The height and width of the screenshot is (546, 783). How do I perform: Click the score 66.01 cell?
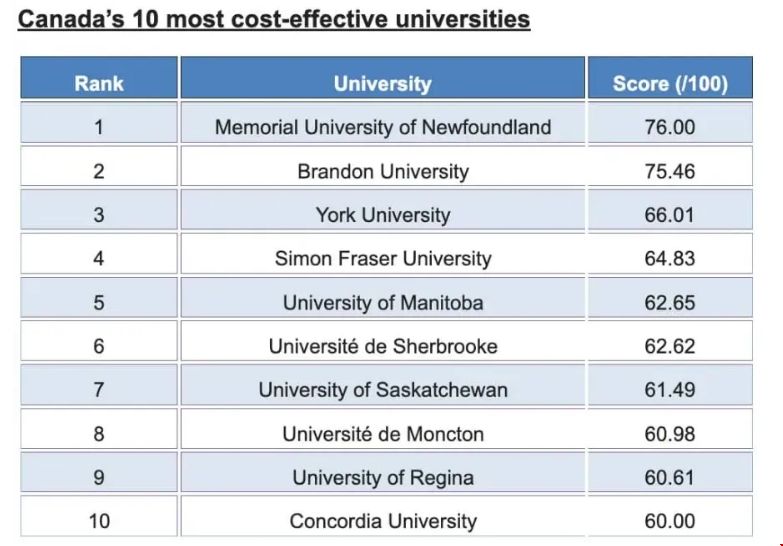tap(669, 215)
